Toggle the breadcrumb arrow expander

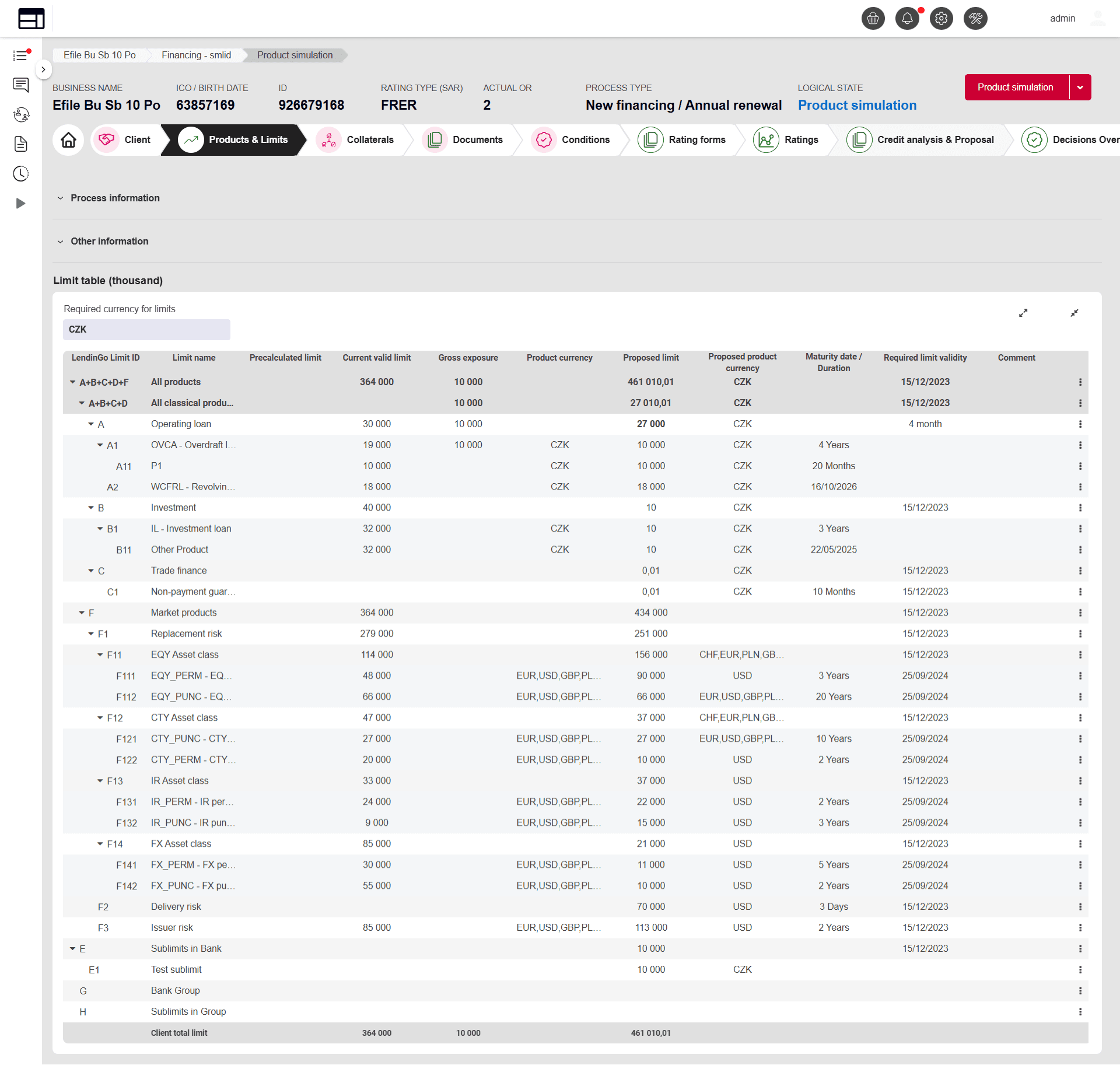tap(44, 70)
